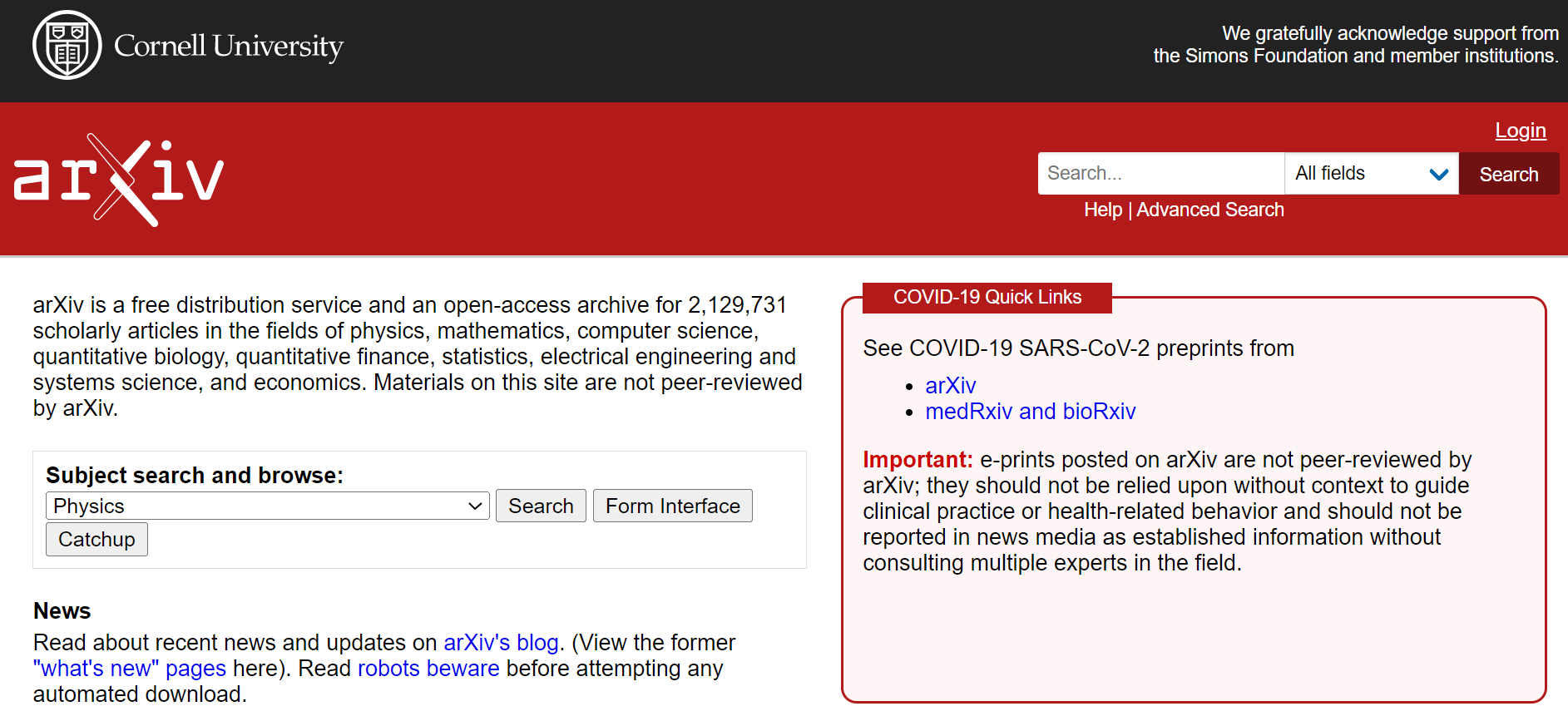
Task: Click the Simons Foundation acknowledgement text
Action: tap(1356, 45)
